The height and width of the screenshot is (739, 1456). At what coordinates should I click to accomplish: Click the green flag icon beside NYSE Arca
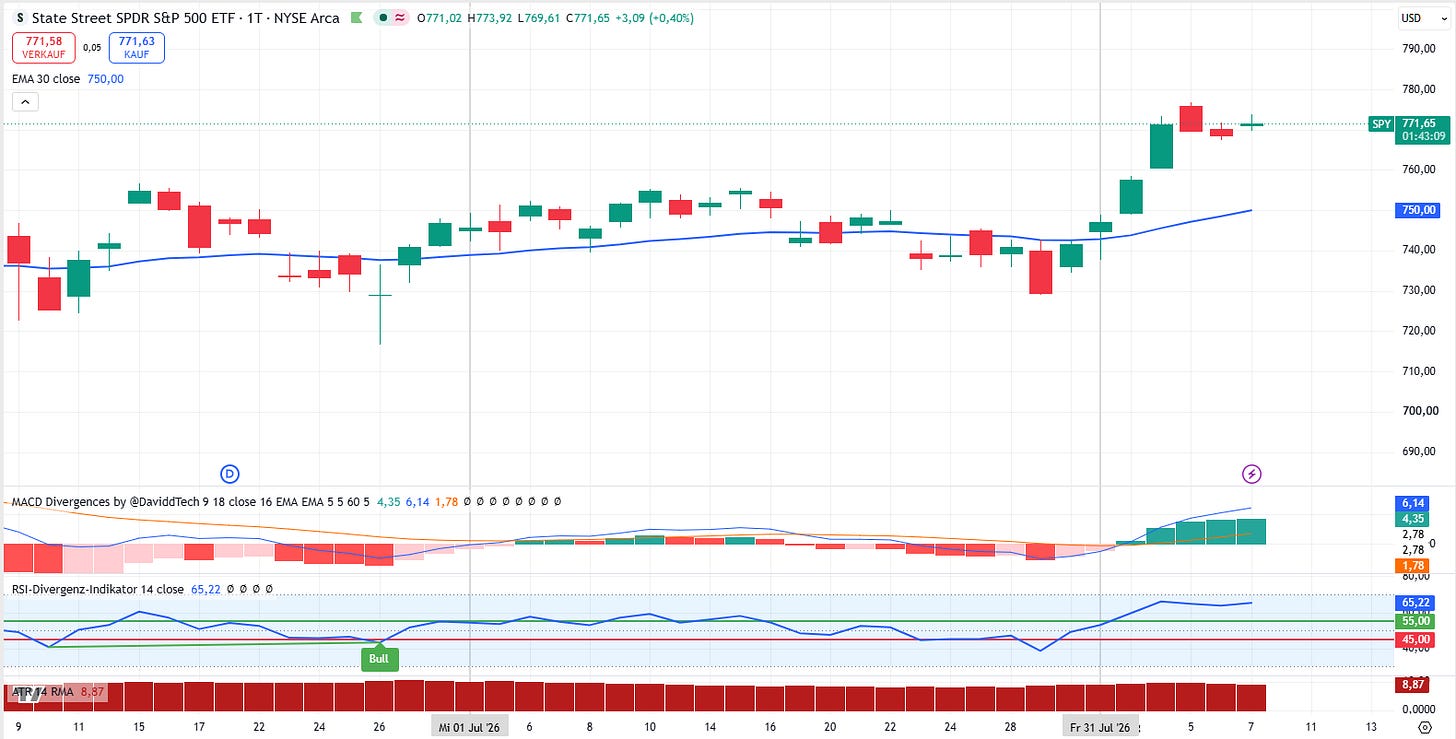click(358, 18)
